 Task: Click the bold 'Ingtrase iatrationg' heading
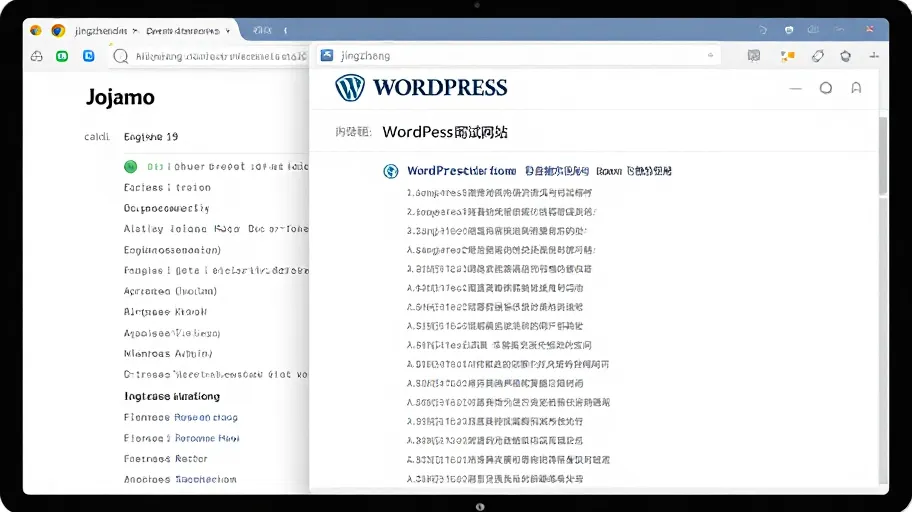coord(172,396)
